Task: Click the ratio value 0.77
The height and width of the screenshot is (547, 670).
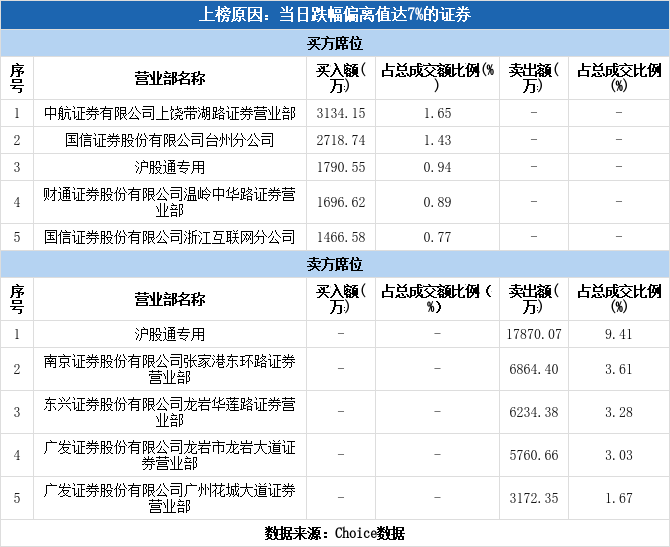Action: coord(437,237)
